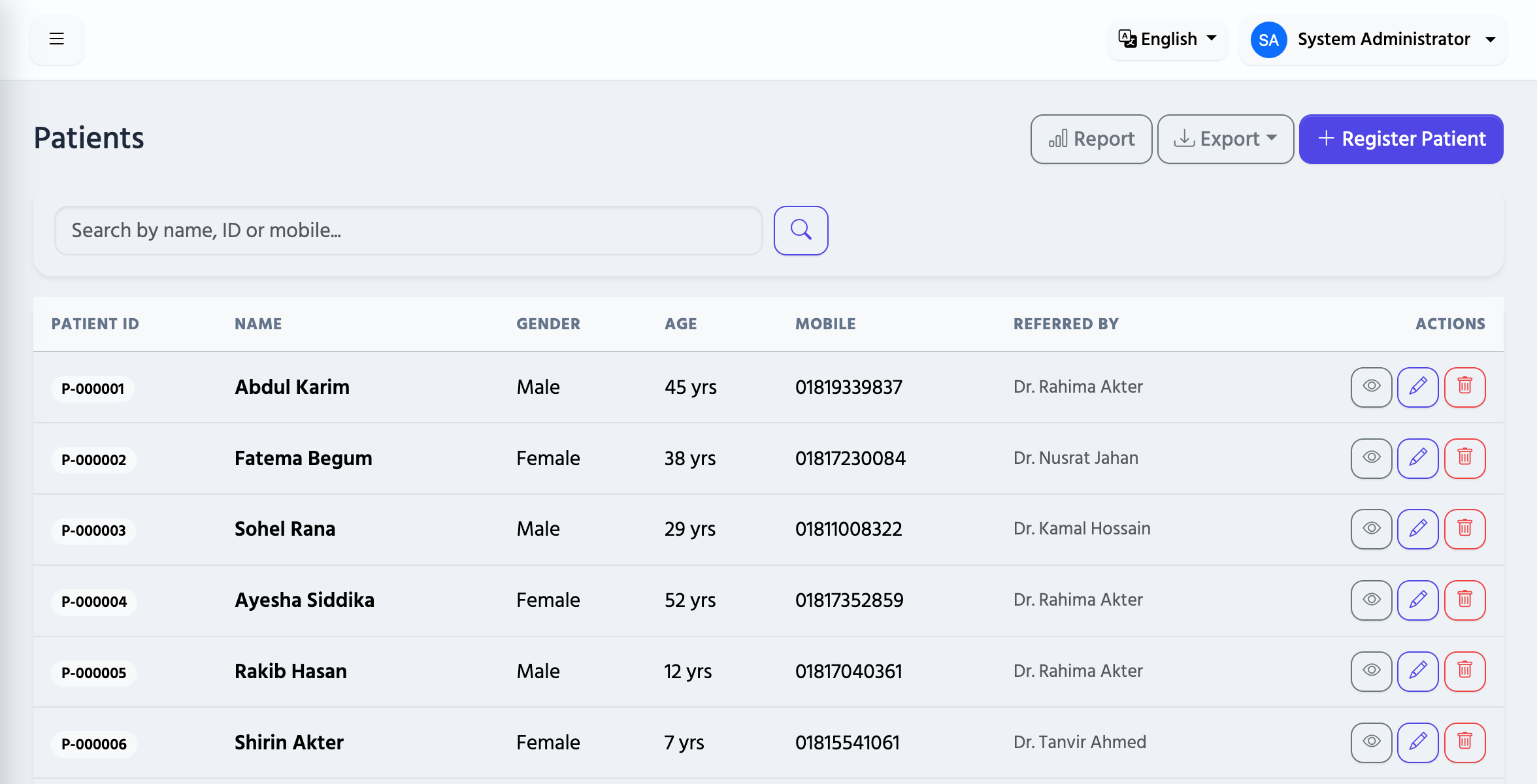Click the magnifier search button
This screenshot has height=784, width=1537.
801,231
